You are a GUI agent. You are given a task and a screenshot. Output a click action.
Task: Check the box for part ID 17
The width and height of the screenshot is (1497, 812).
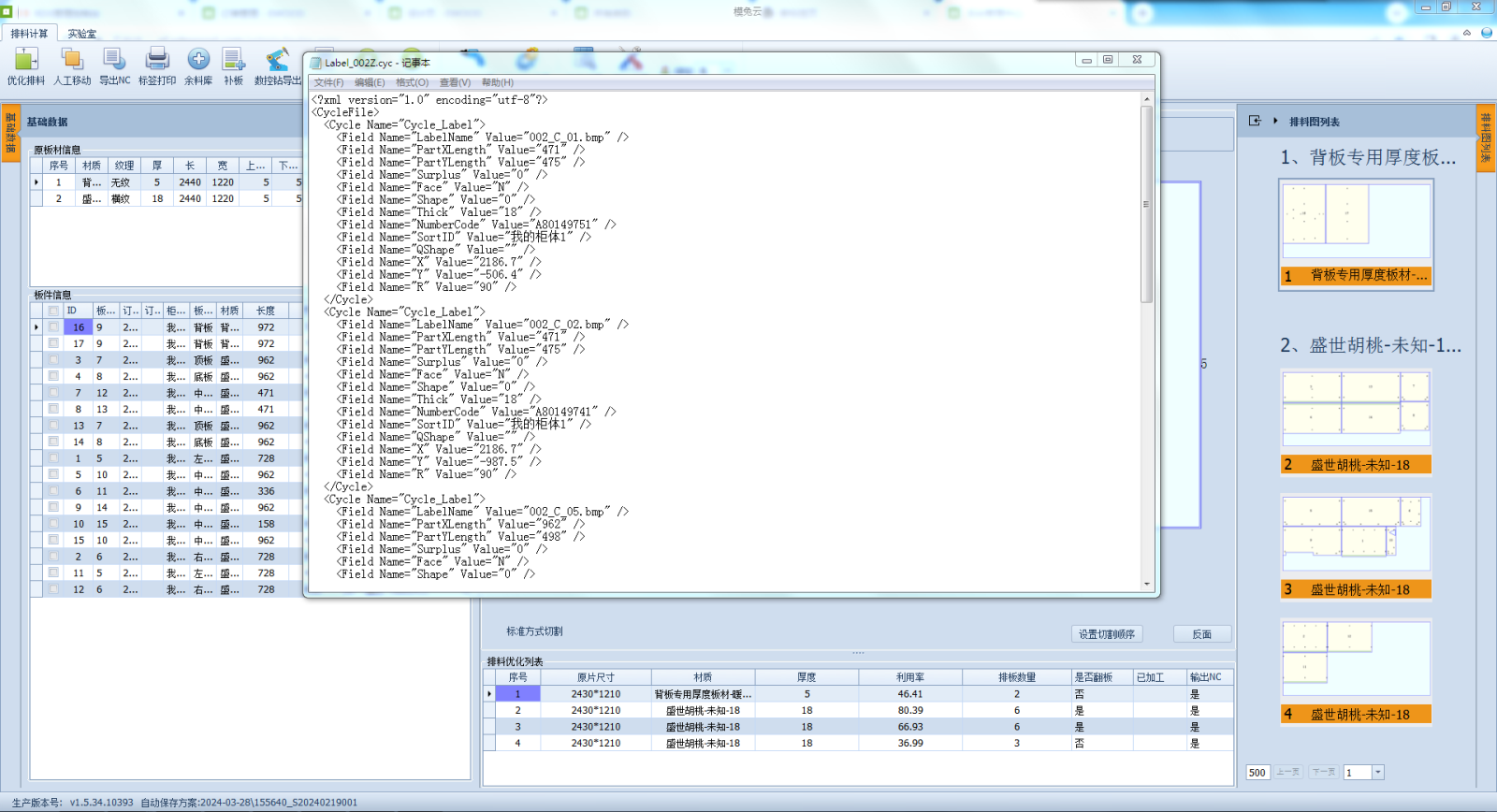pyautogui.click(x=53, y=343)
